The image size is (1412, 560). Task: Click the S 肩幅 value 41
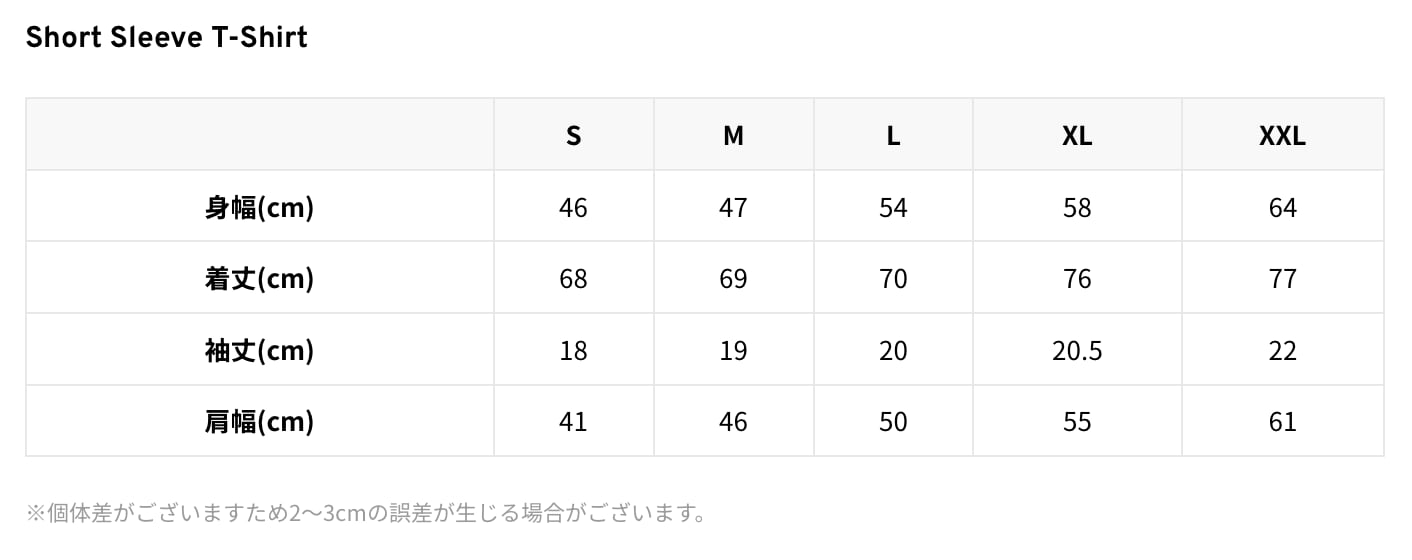point(573,422)
